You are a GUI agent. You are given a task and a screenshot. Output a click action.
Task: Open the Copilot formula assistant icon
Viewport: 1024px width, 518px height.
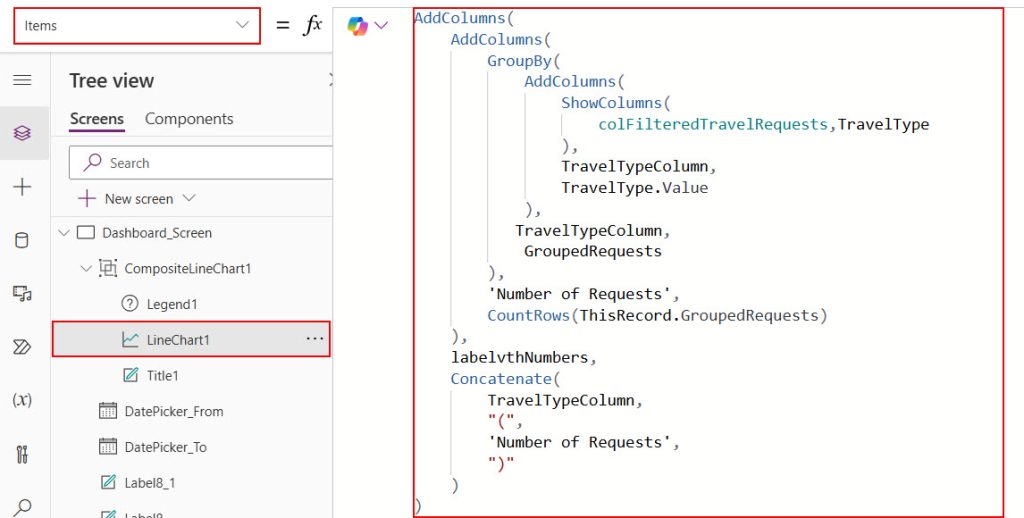357,25
